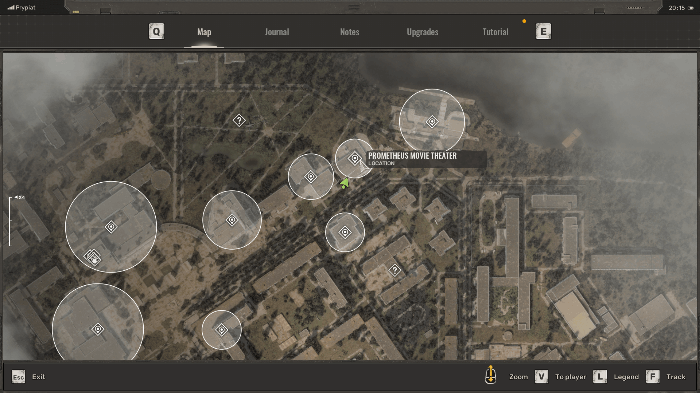Click the Zoom label in the bottom bar
The width and height of the screenshot is (700, 393).
(x=518, y=377)
